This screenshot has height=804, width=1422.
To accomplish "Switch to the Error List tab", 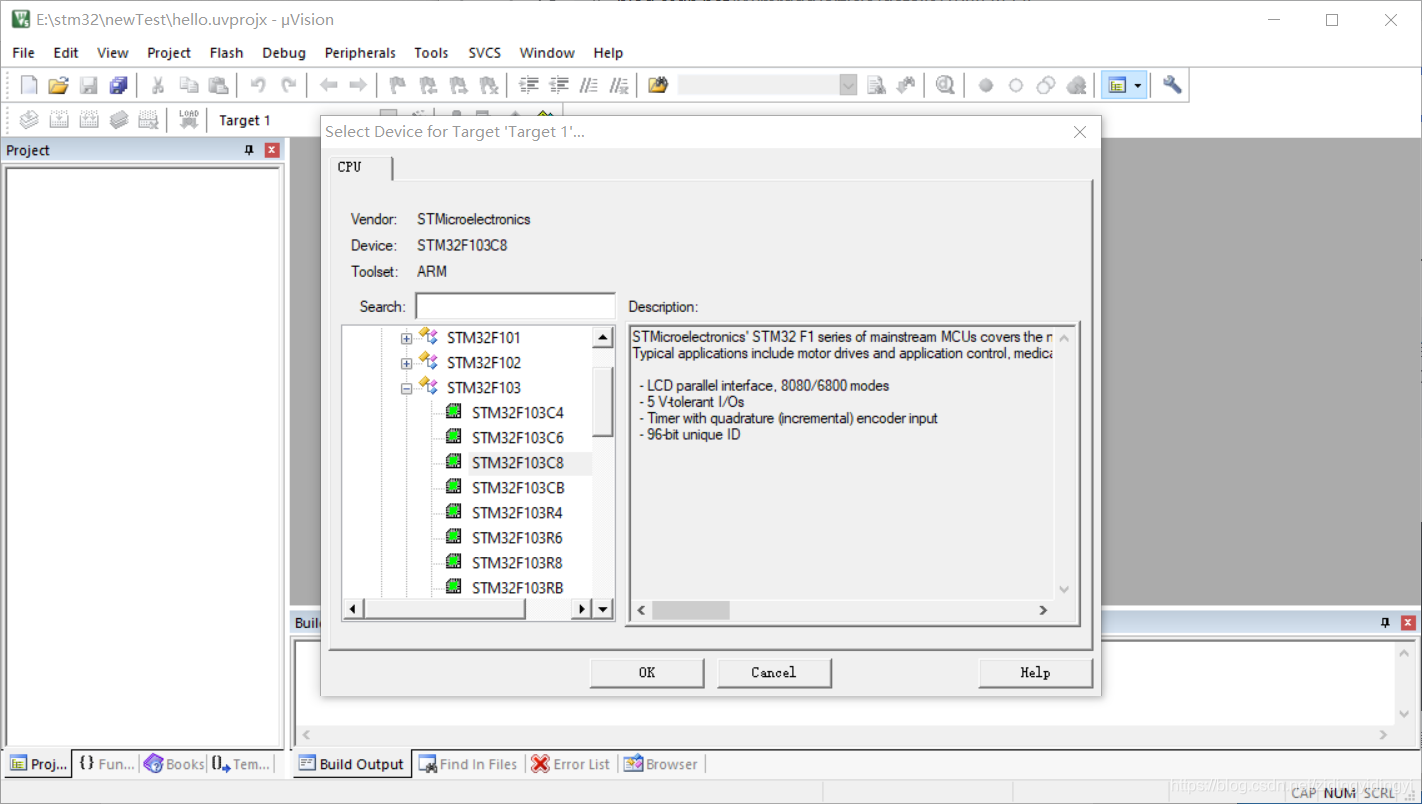I will click(570, 764).
